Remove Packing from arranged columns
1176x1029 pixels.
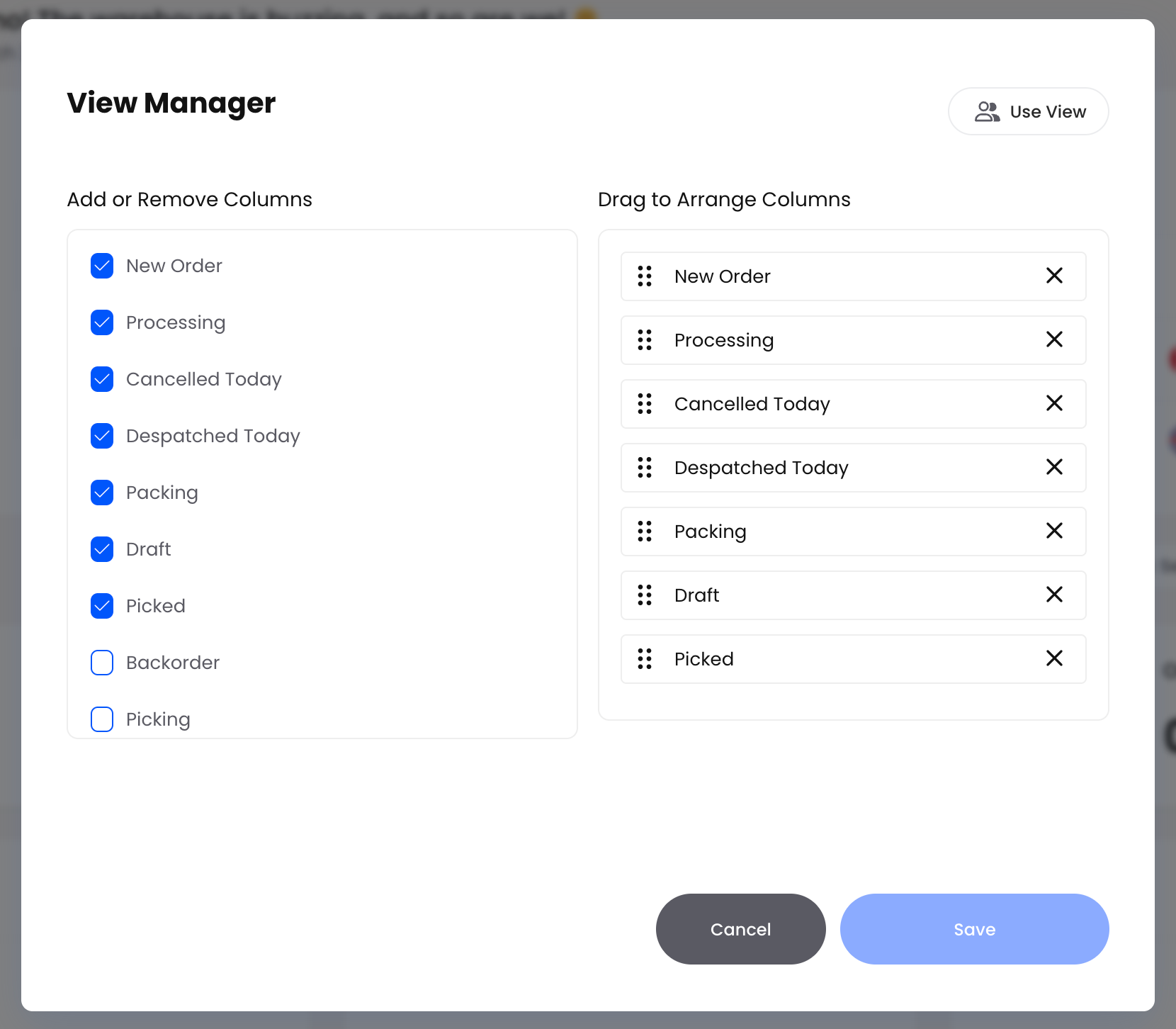tap(1054, 531)
